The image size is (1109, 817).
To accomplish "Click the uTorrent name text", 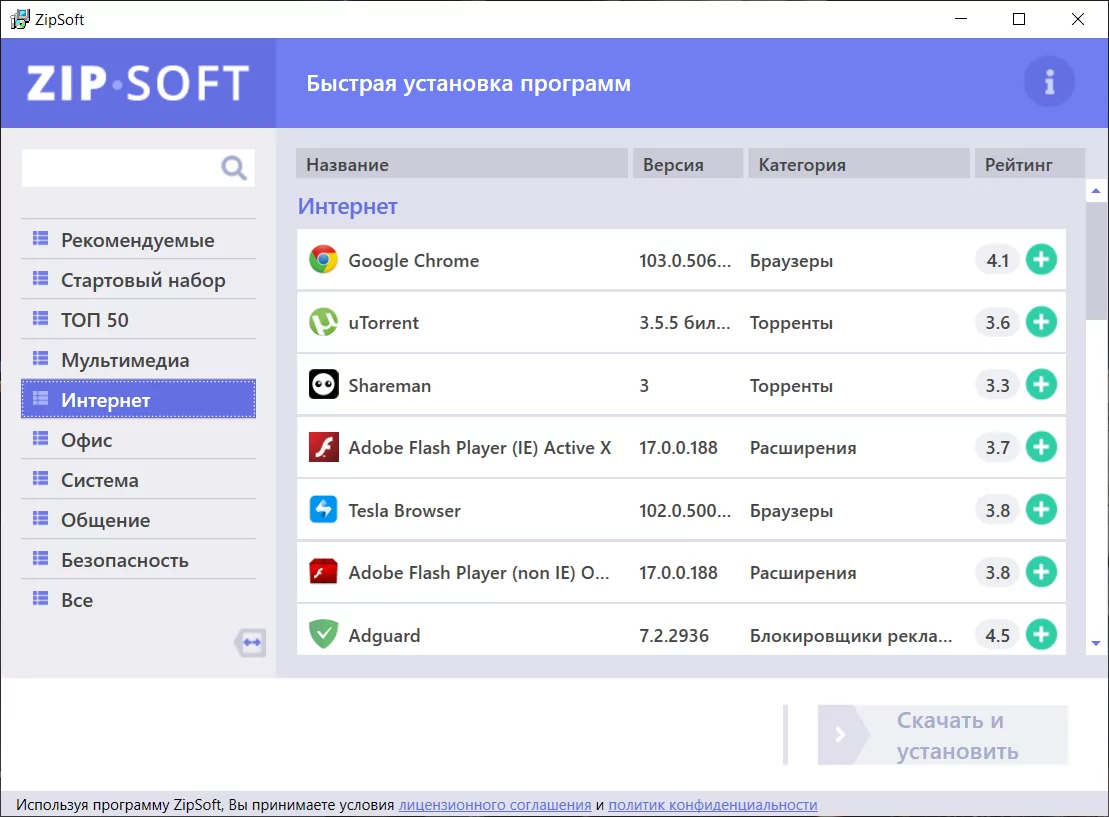I will click(x=383, y=323).
